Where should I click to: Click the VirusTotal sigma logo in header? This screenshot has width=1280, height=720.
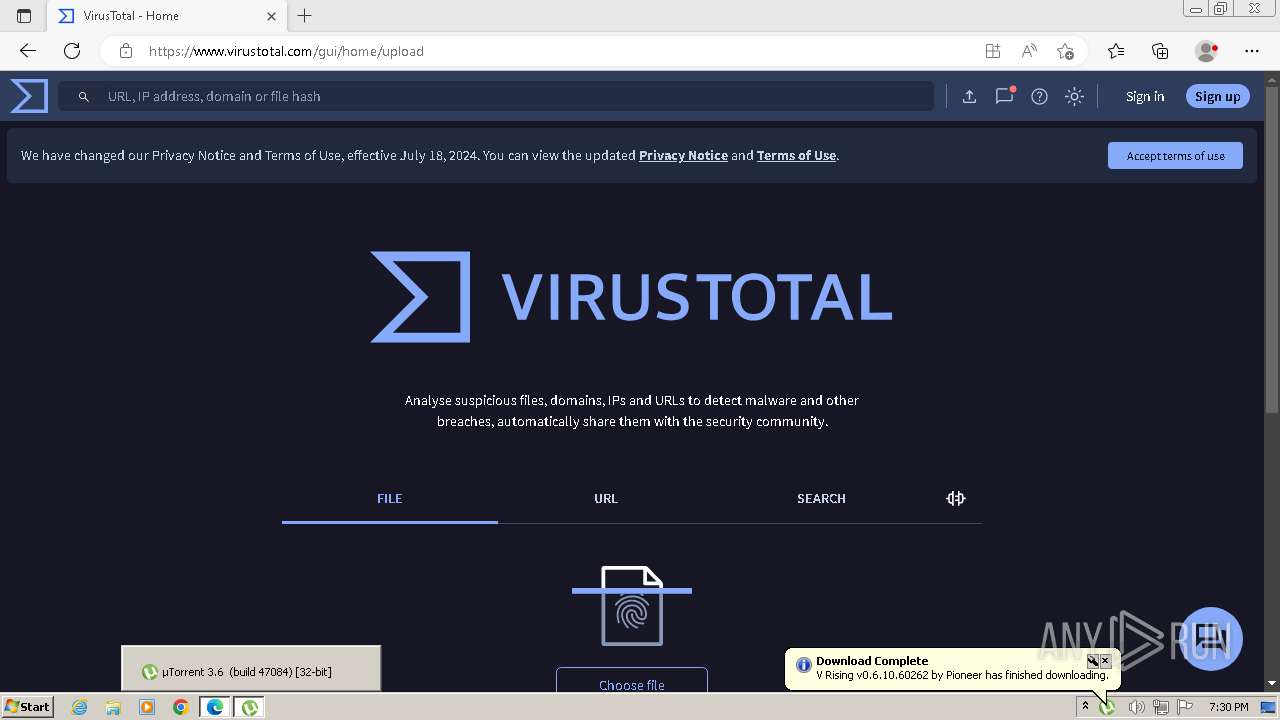(29, 96)
